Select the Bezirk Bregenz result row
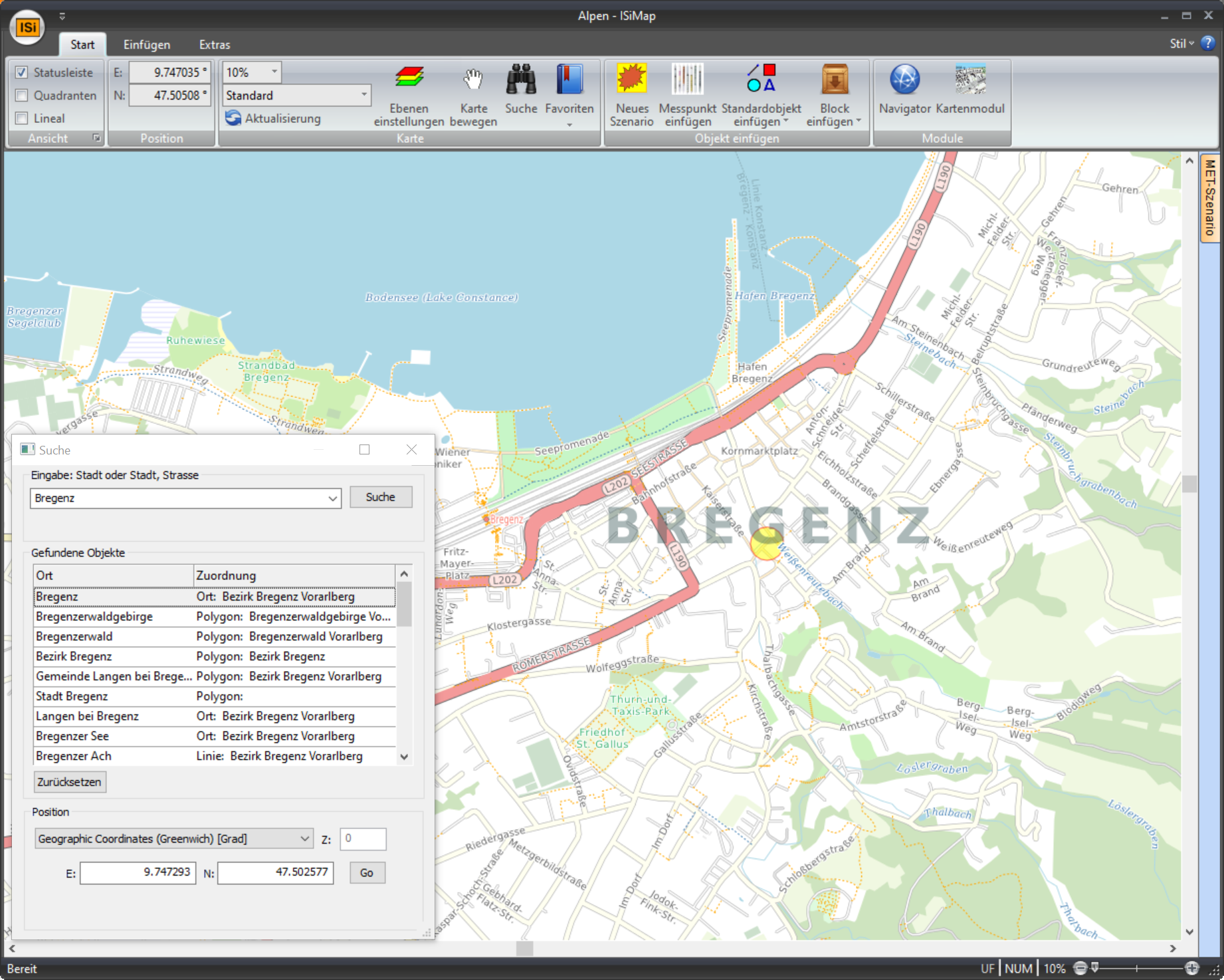Image resolution: width=1224 pixels, height=980 pixels. [215, 656]
